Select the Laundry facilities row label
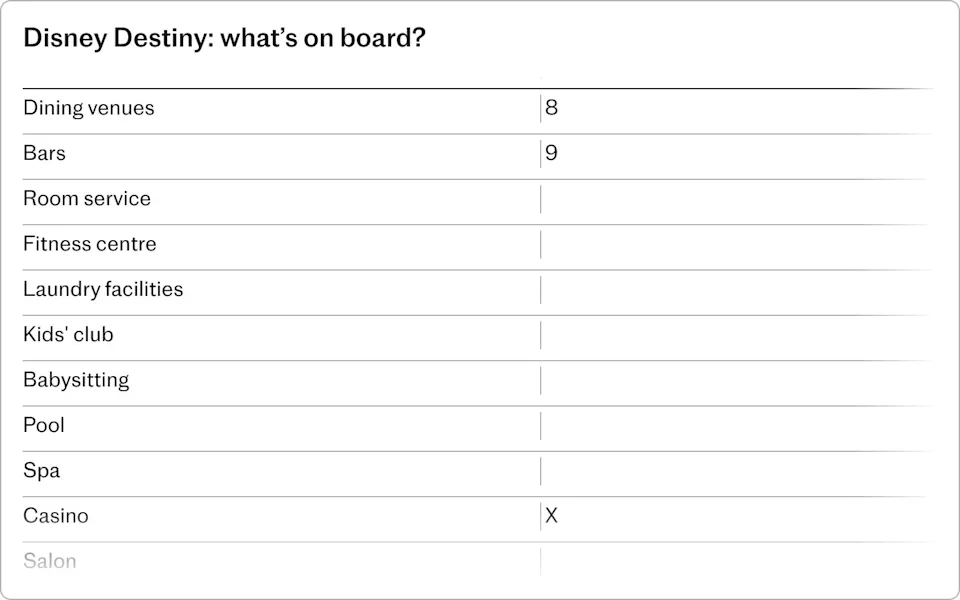 tap(103, 289)
